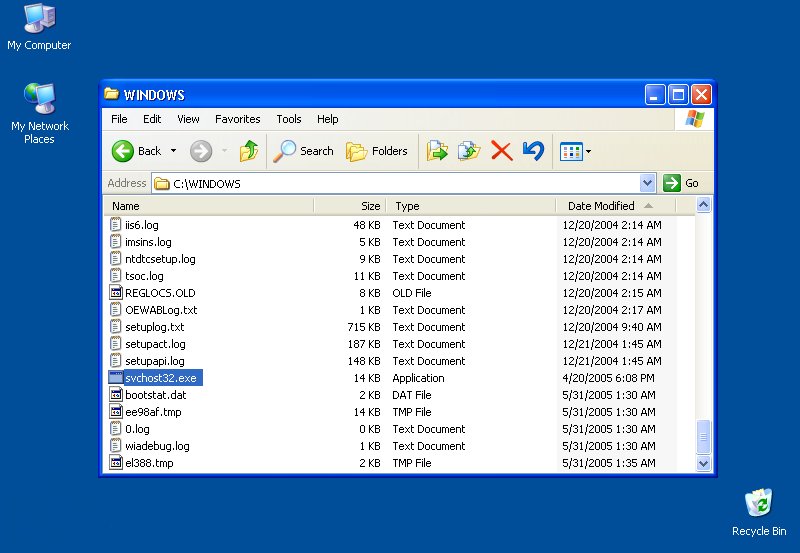Select the 0.log file icon
Screen dimensions: 800x553
click(116, 429)
